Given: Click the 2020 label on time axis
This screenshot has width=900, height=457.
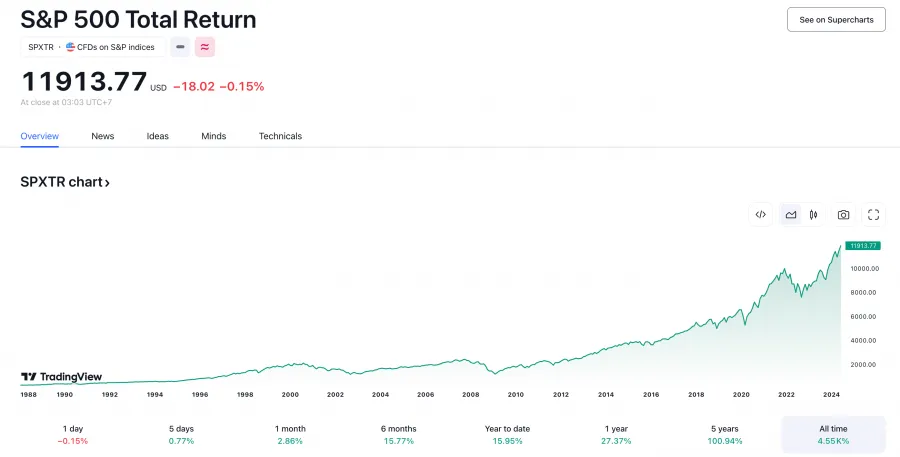Looking at the screenshot, I should click(x=741, y=394).
